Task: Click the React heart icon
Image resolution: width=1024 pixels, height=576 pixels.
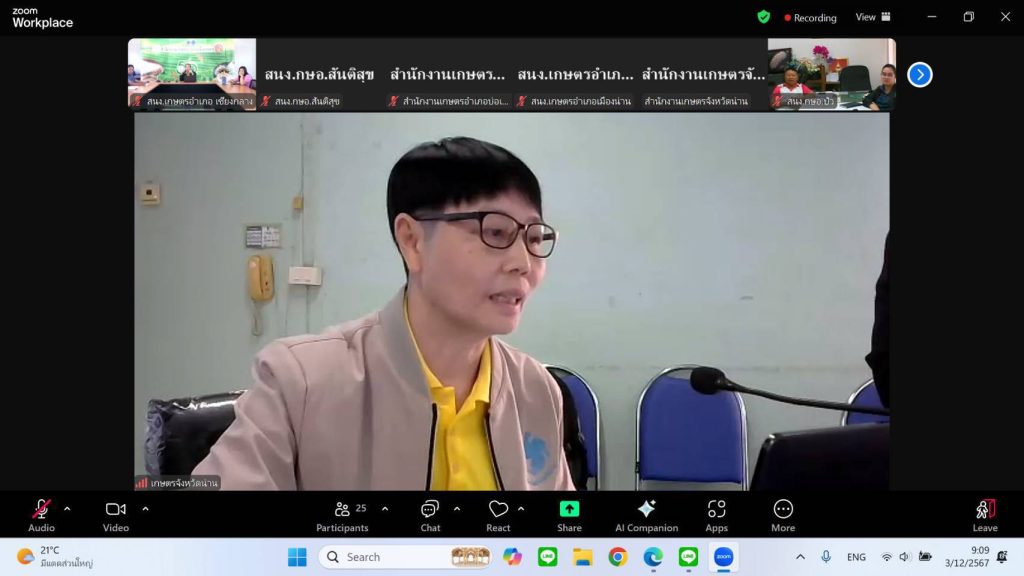Action: pyautogui.click(x=498, y=514)
